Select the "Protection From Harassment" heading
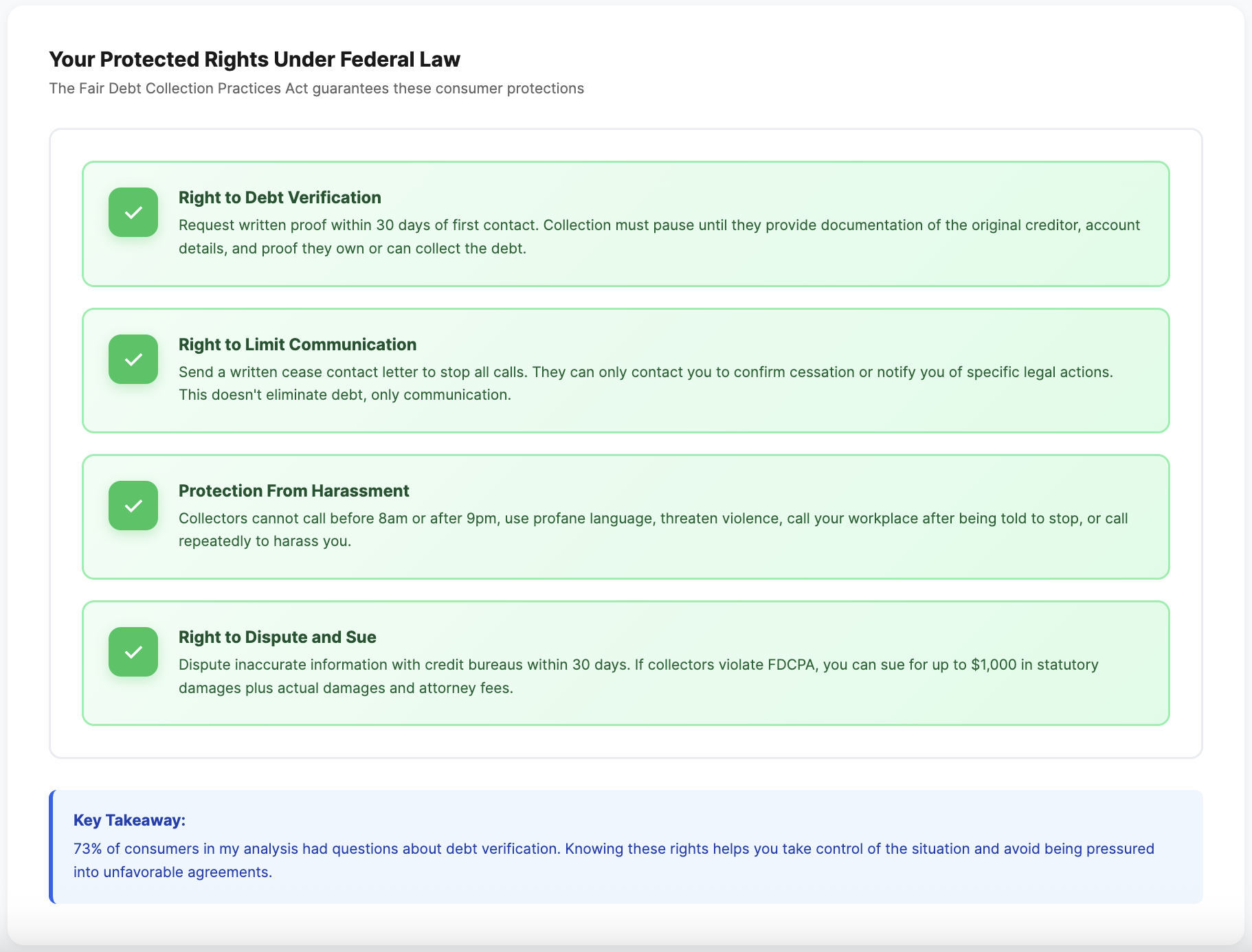 pyautogui.click(x=294, y=490)
